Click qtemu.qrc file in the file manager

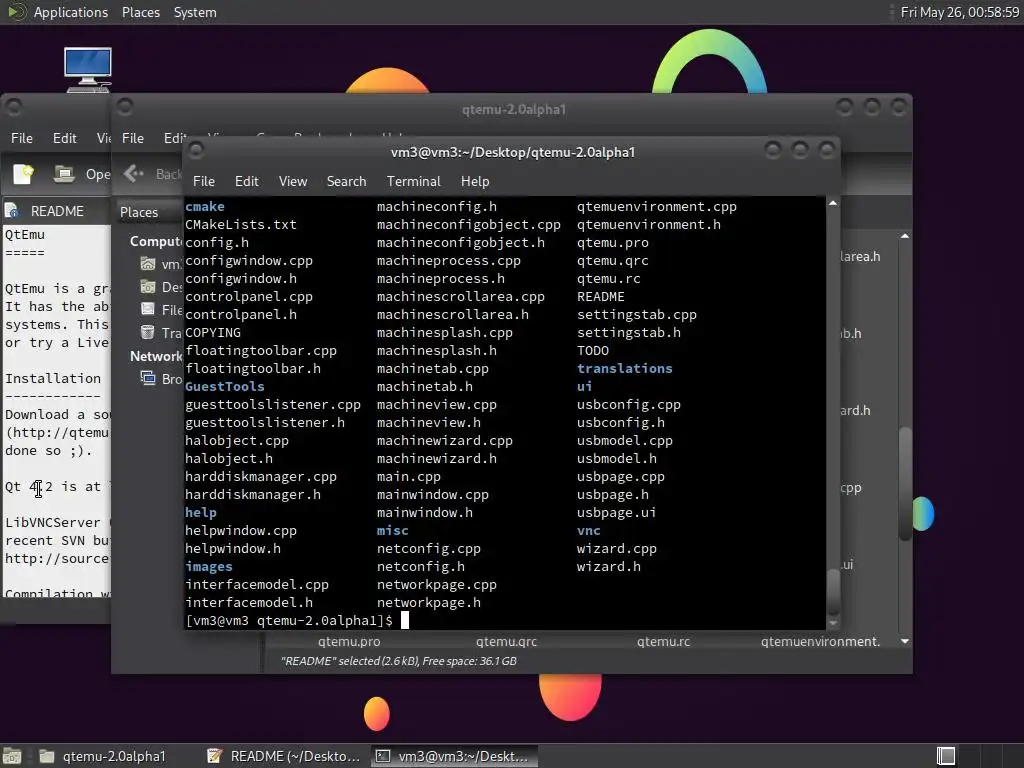506,641
